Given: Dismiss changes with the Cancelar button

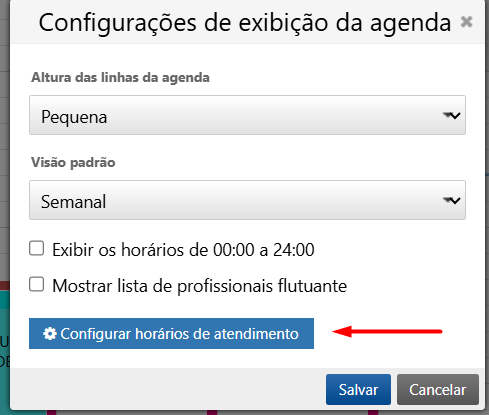Looking at the screenshot, I should pos(438,389).
